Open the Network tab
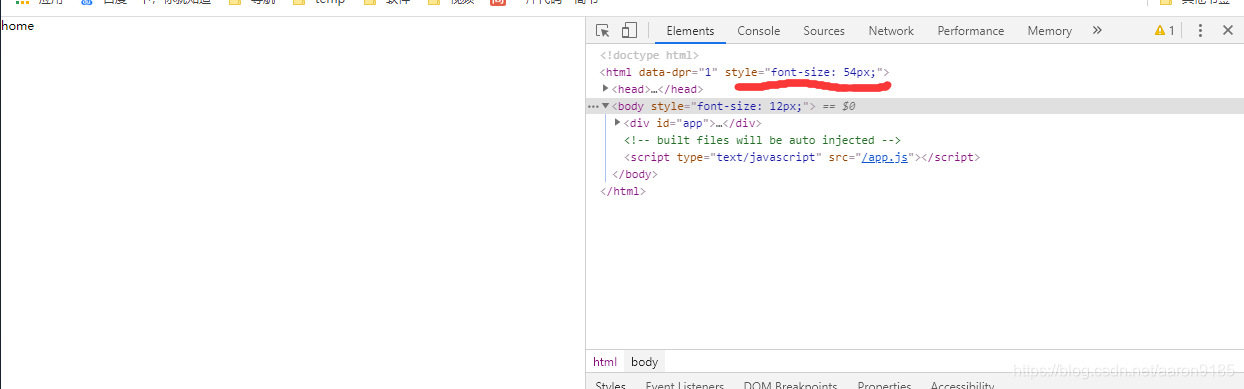 (891, 31)
